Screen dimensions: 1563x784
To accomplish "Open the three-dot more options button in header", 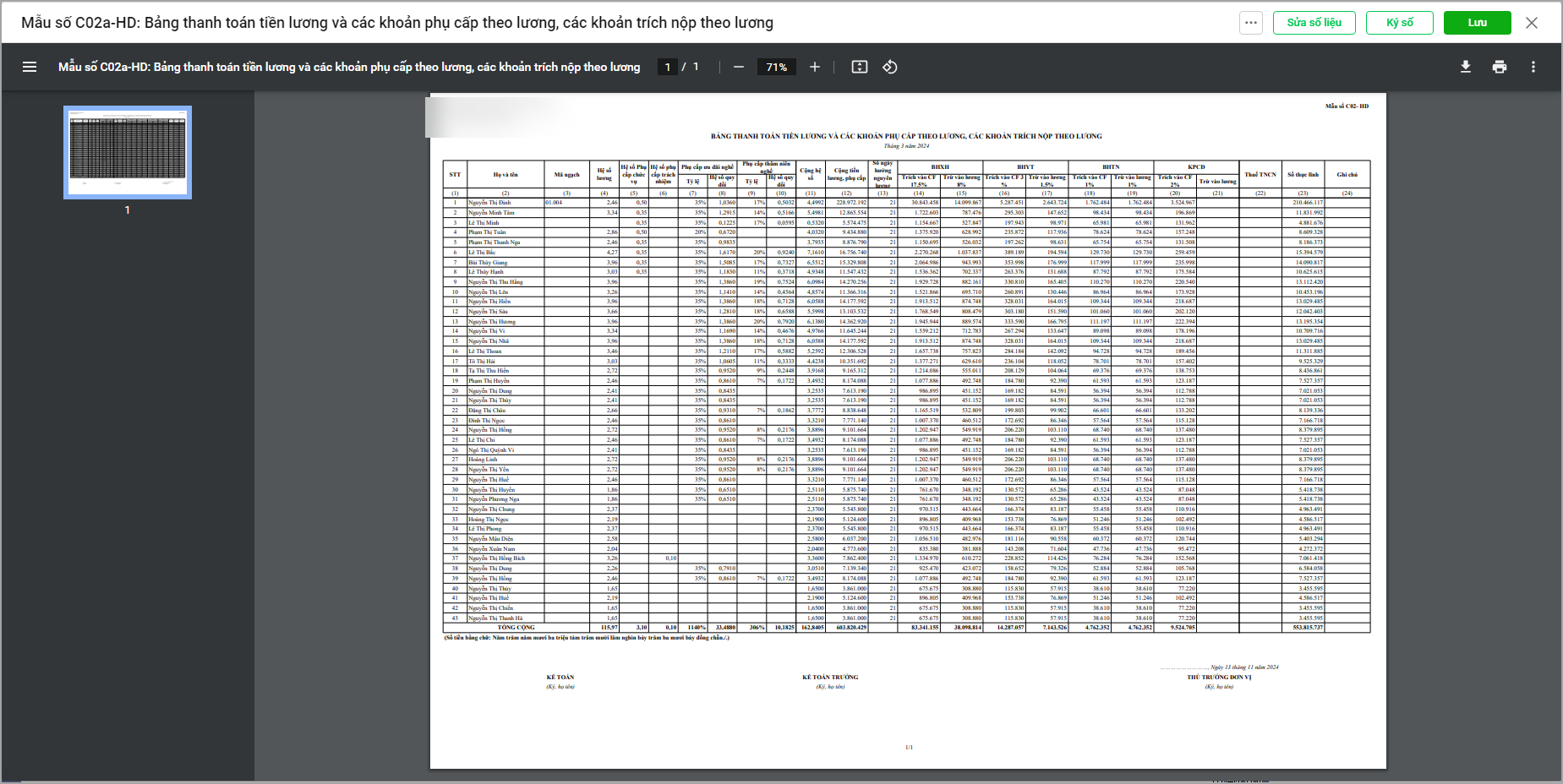I will [x=1251, y=23].
